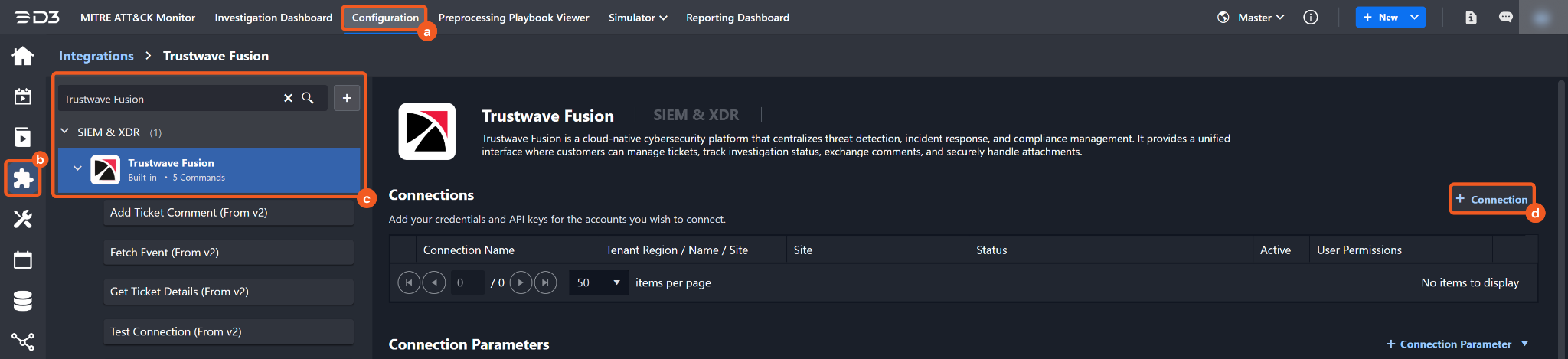
Task: Open the tools wrench icon in sidebar
Action: coord(23,220)
